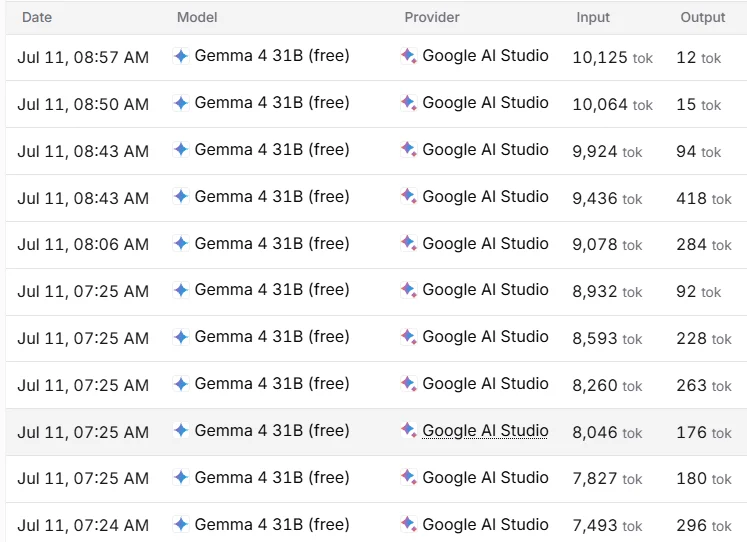This screenshot has height=542, width=747.
Task: Open Google AI Studio provider in 08:50 AM row
Action: point(485,103)
